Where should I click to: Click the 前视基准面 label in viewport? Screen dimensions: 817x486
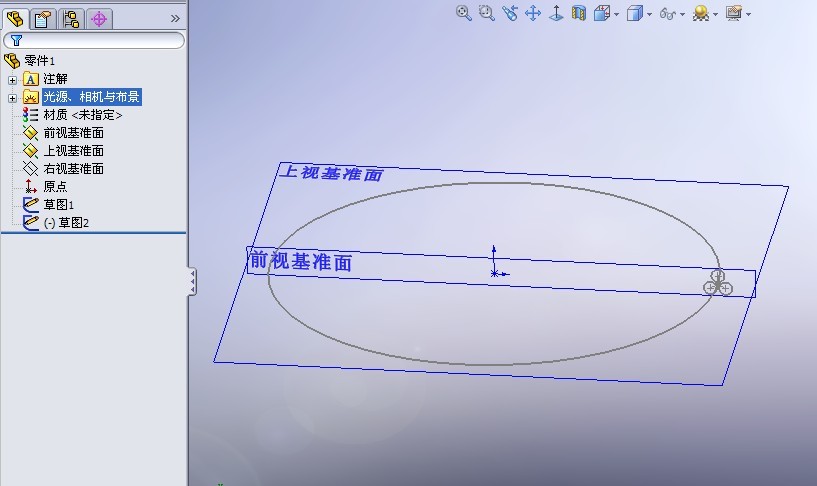coord(301,260)
